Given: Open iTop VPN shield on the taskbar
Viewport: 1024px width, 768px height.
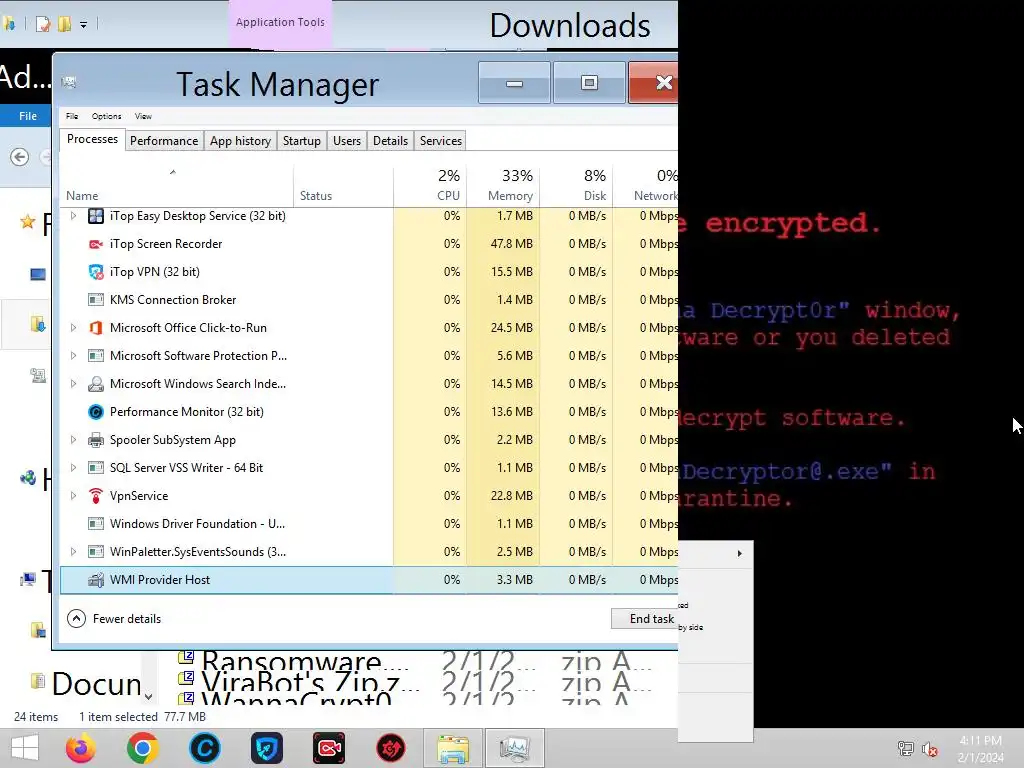Looking at the screenshot, I should tap(266, 748).
